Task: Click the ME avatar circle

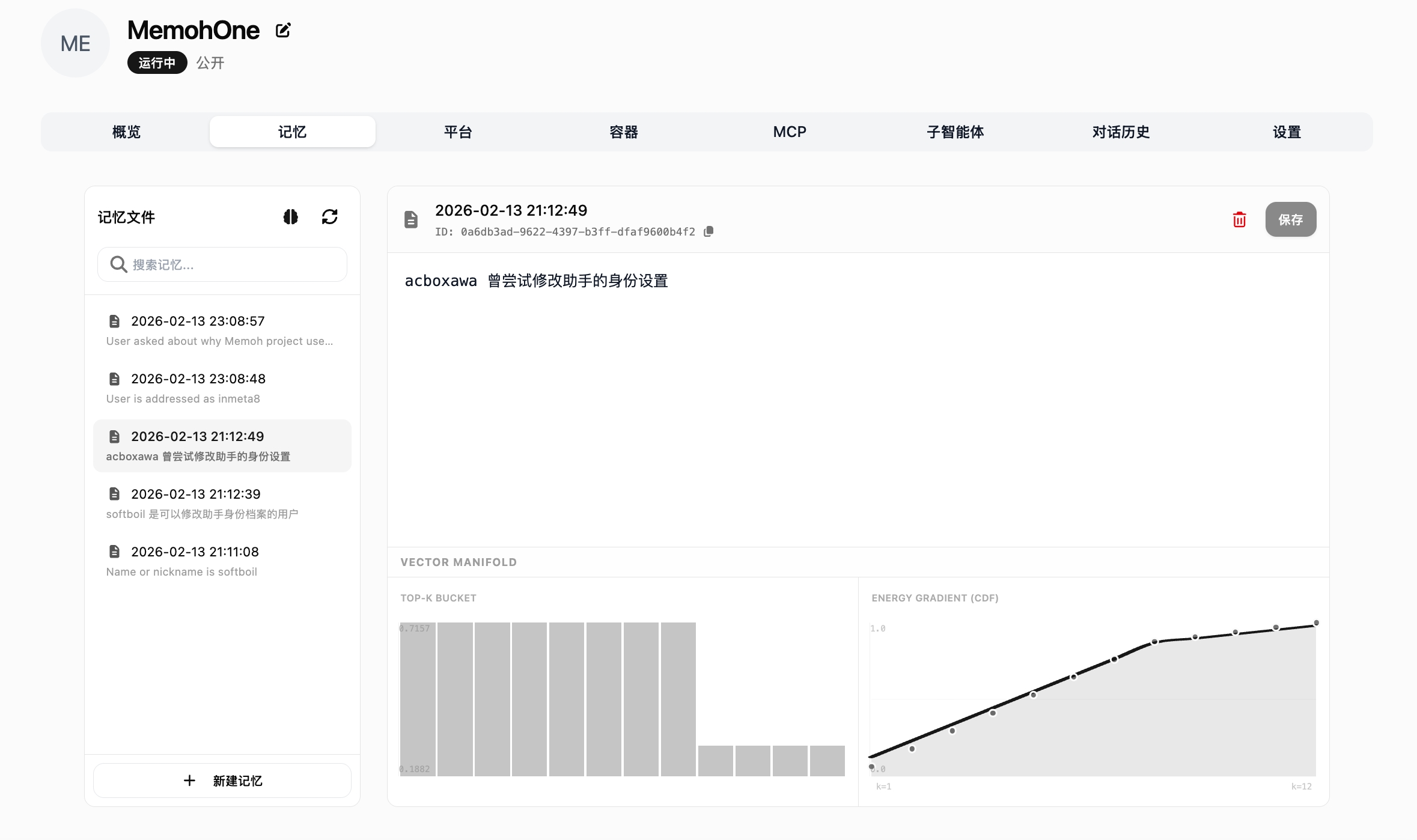Action: [75, 43]
